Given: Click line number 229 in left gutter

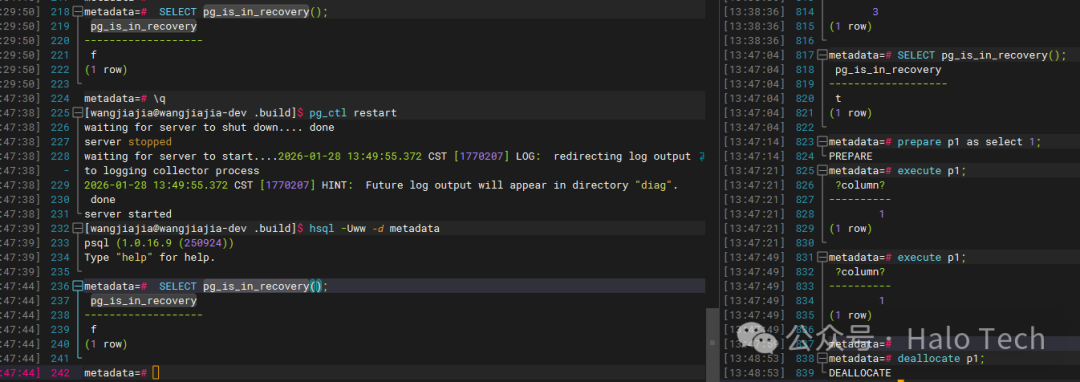Looking at the screenshot, I should [x=60, y=185].
